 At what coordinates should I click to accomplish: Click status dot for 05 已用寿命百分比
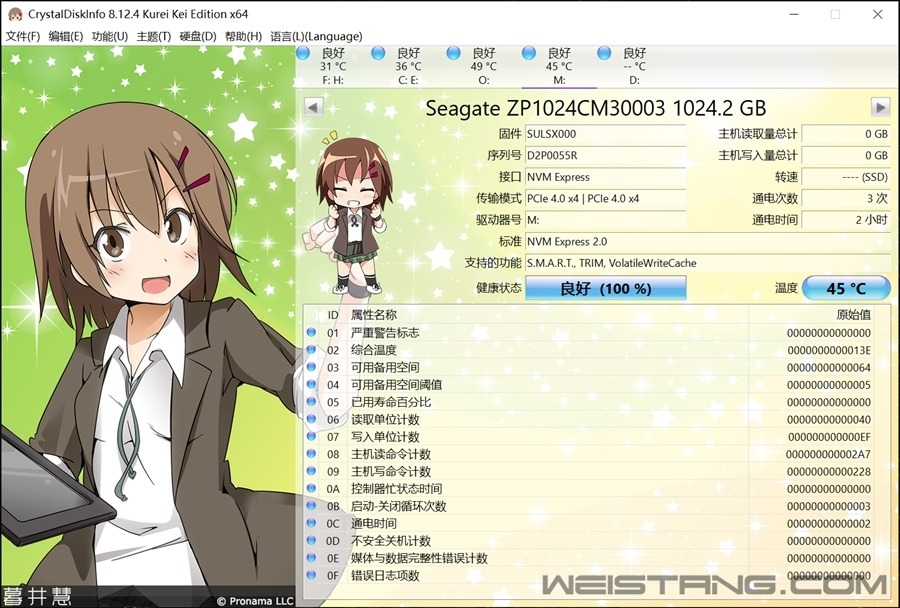click(x=311, y=402)
